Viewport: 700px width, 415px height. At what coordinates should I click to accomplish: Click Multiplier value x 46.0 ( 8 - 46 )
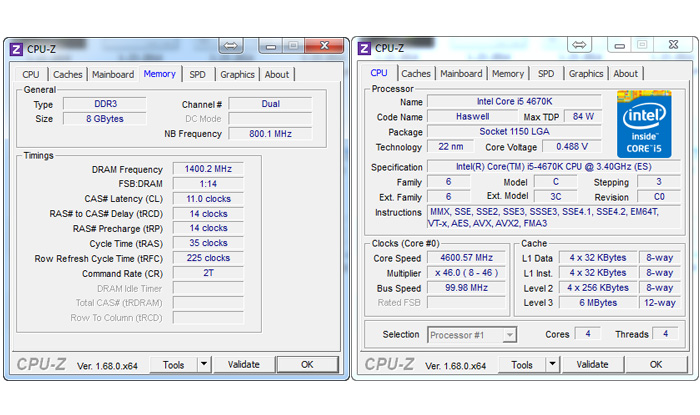click(x=467, y=273)
